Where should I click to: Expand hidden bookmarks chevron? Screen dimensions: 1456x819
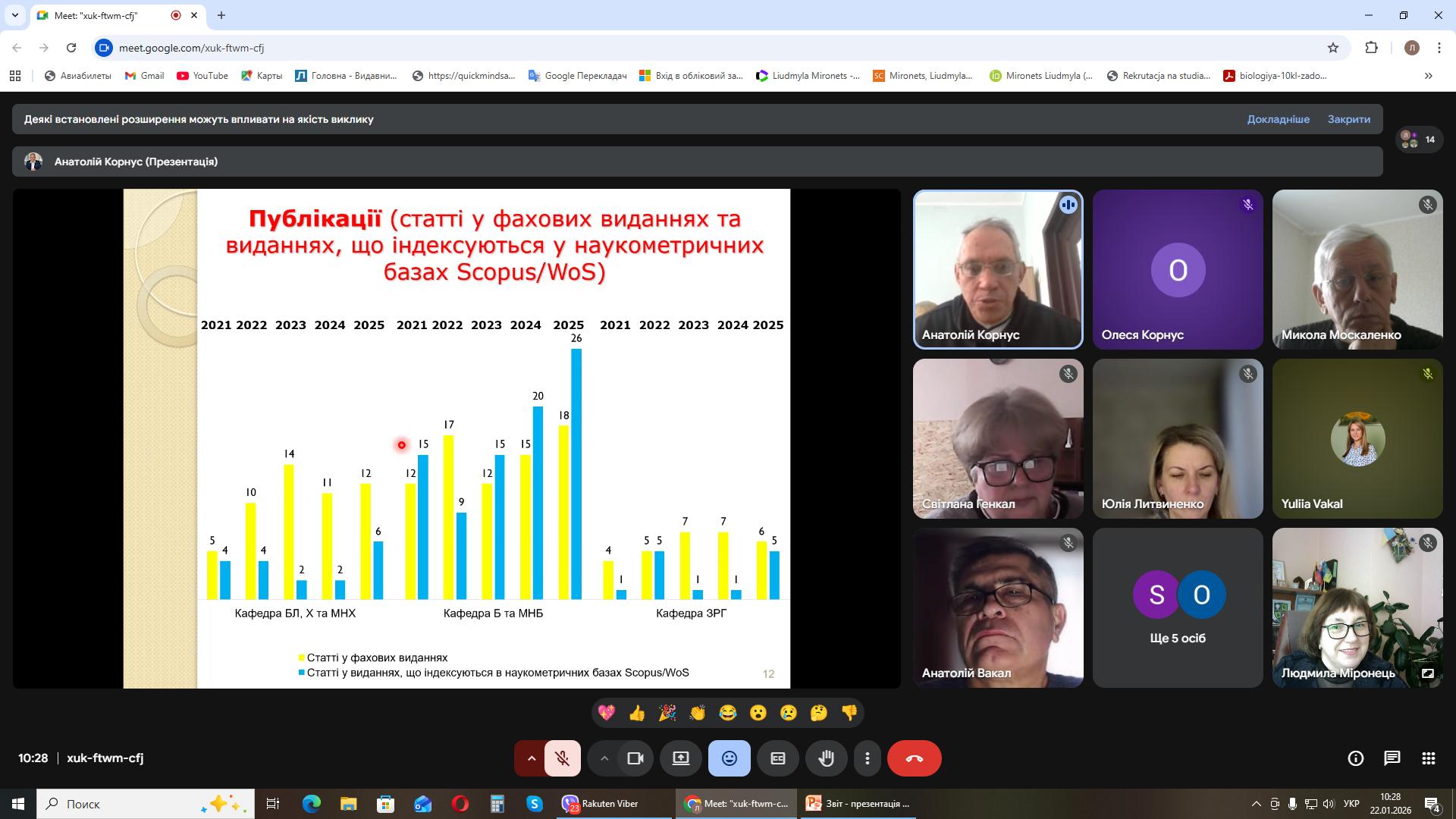[x=1428, y=76]
